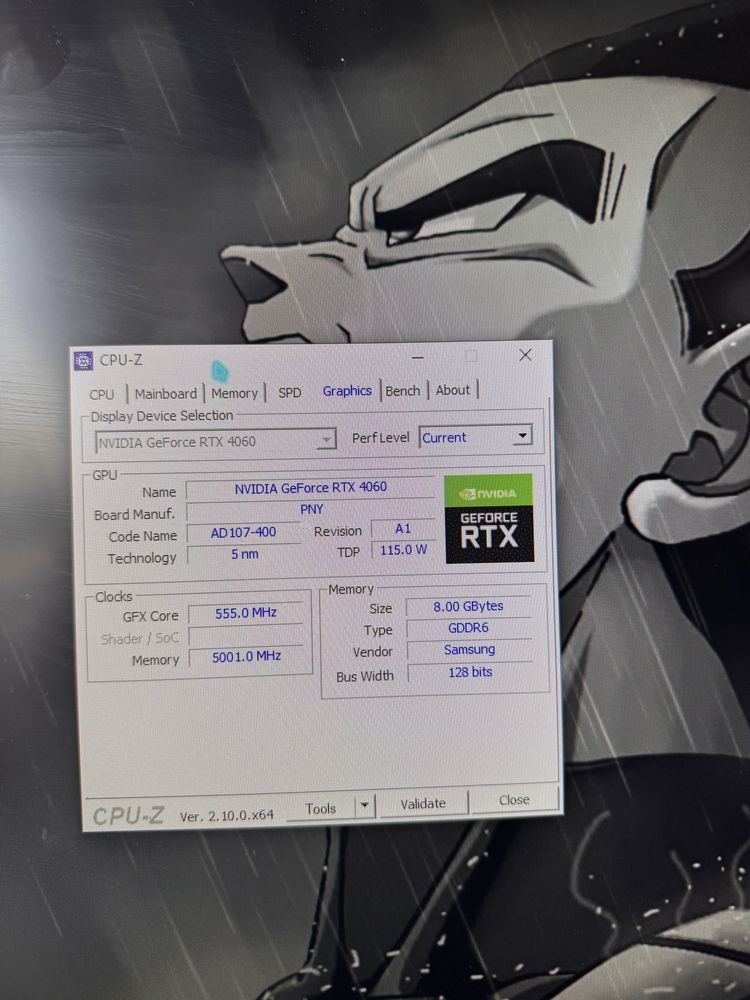Open the Tools dropdown arrow
Screen dimensions: 750x1000
pyautogui.click(x=364, y=805)
